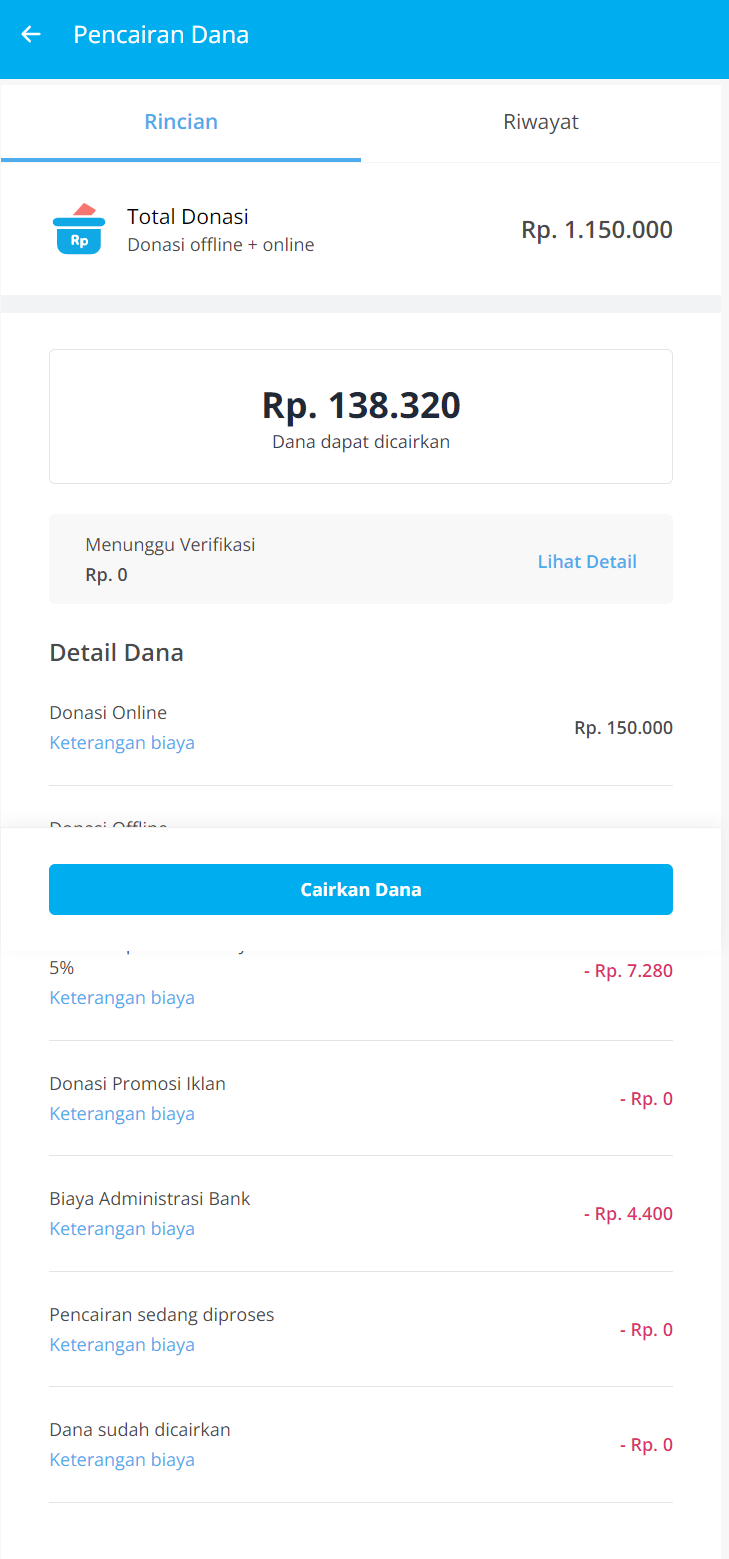Open Keterangan biaya for Biaya Administrasi Bank

tap(122, 1229)
